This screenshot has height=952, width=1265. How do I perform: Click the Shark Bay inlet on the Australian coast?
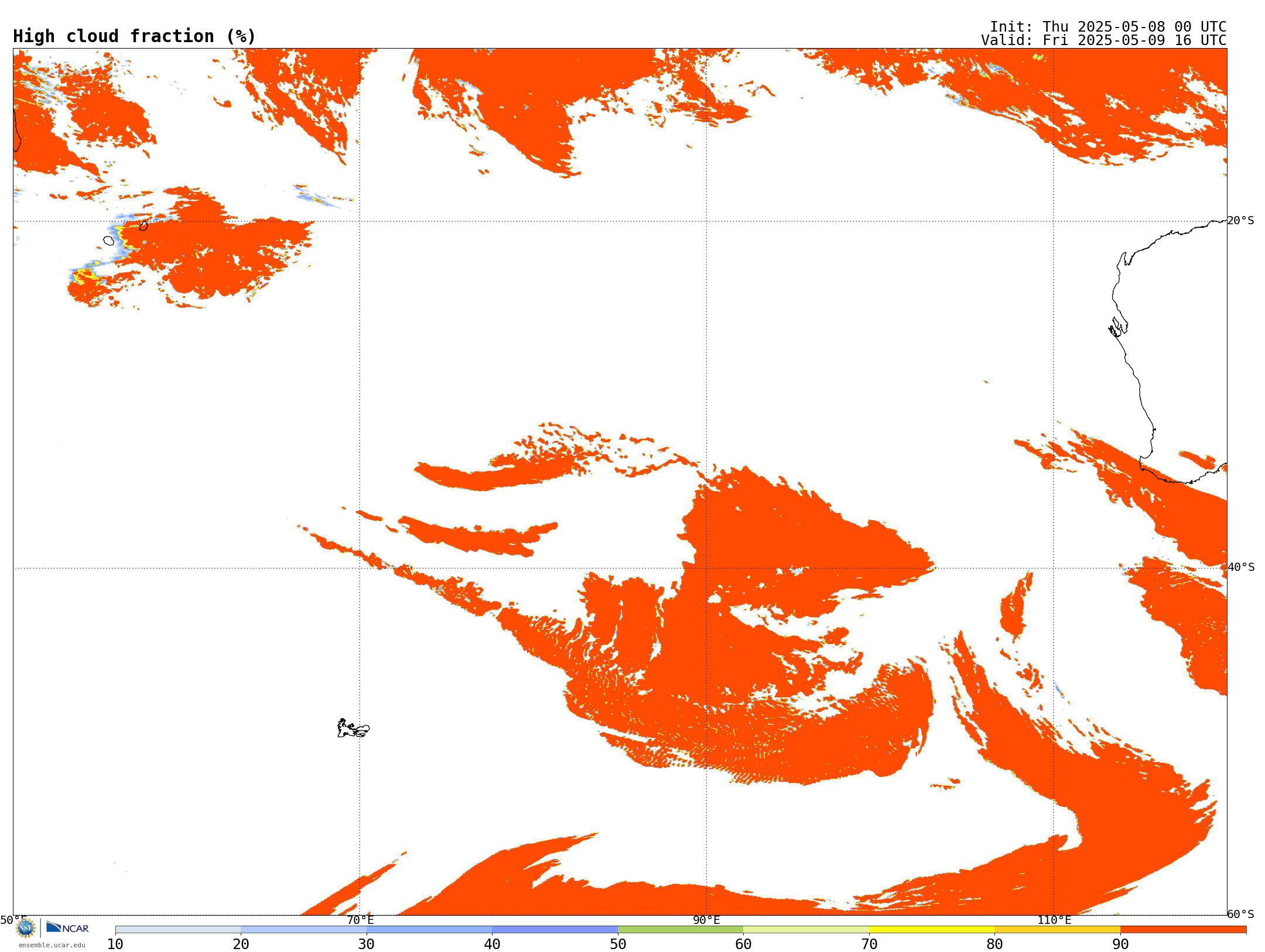(1118, 327)
